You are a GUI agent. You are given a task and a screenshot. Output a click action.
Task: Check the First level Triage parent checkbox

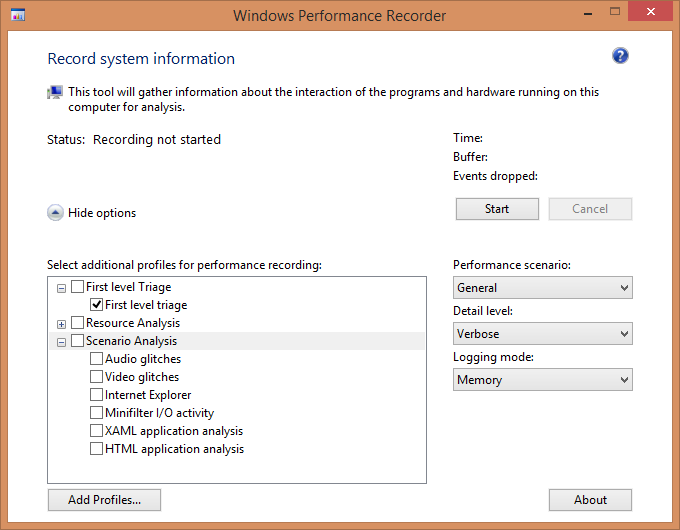(77, 287)
